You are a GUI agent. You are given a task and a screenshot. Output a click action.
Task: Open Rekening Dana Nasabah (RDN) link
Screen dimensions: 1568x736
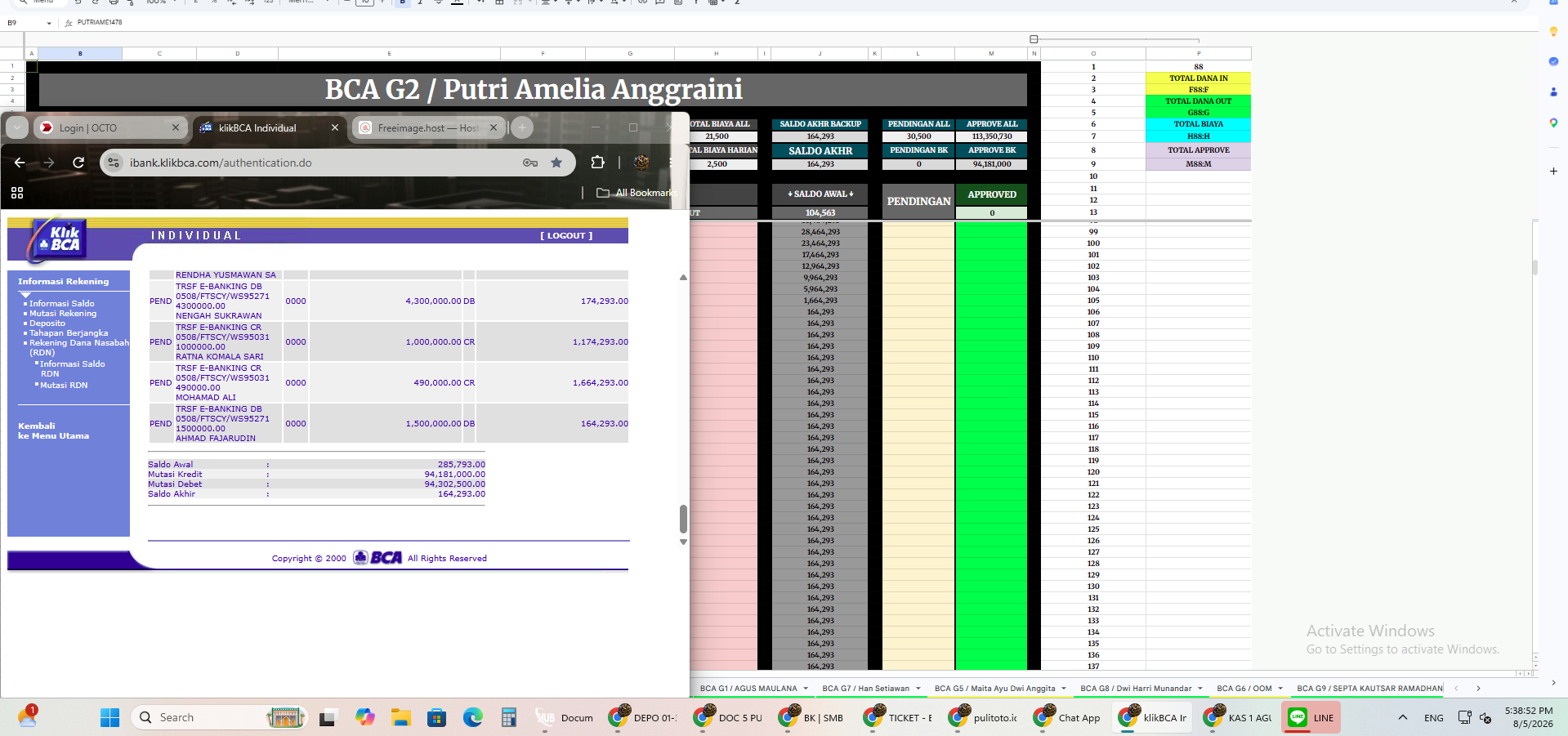(79, 348)
